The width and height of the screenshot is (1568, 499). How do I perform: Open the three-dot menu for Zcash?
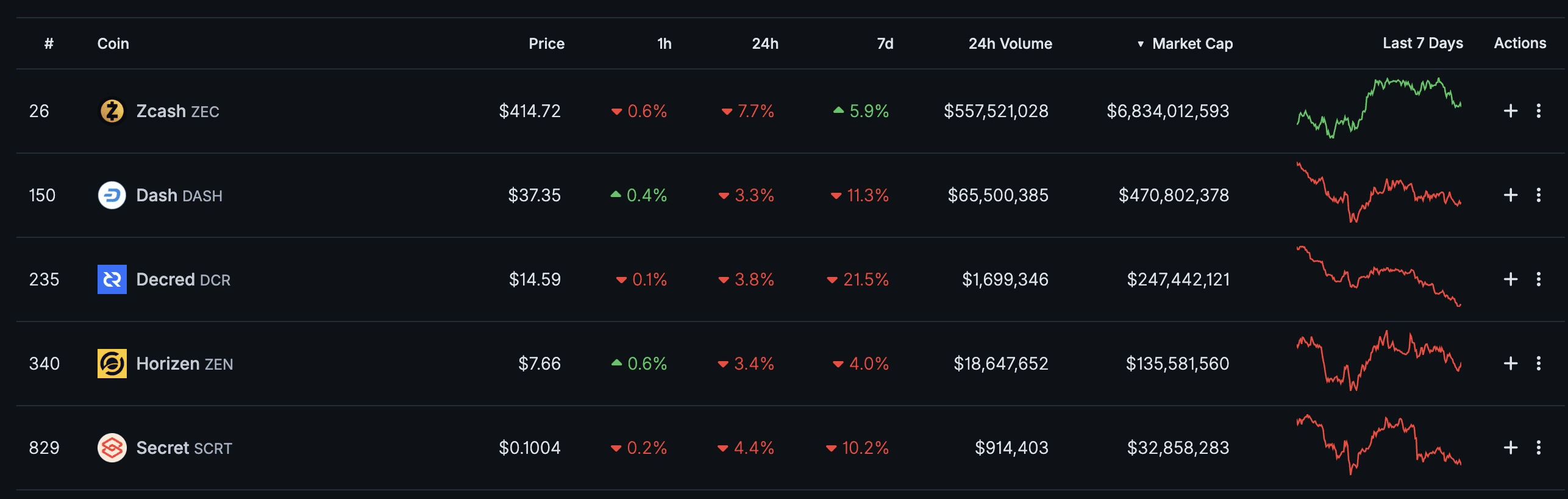tap(1539, 111)
